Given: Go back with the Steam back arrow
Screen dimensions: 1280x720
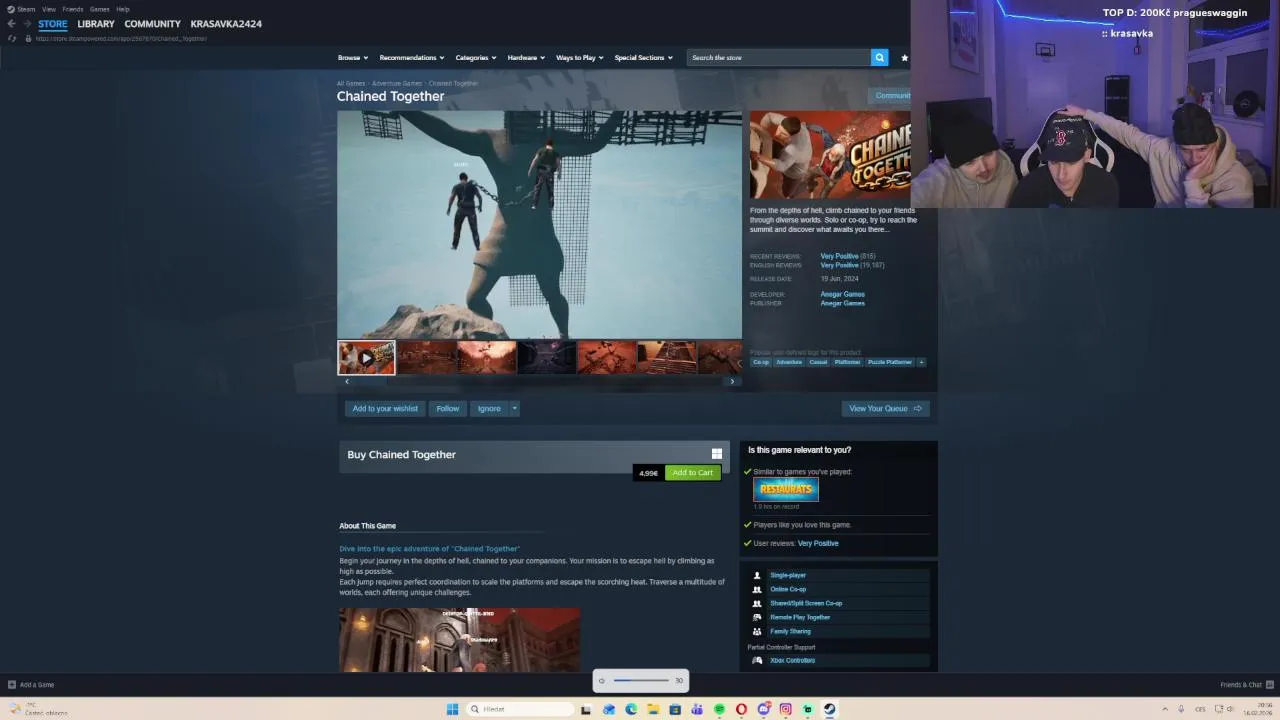Looking at the screenshot, I should (x=11, y=24).
